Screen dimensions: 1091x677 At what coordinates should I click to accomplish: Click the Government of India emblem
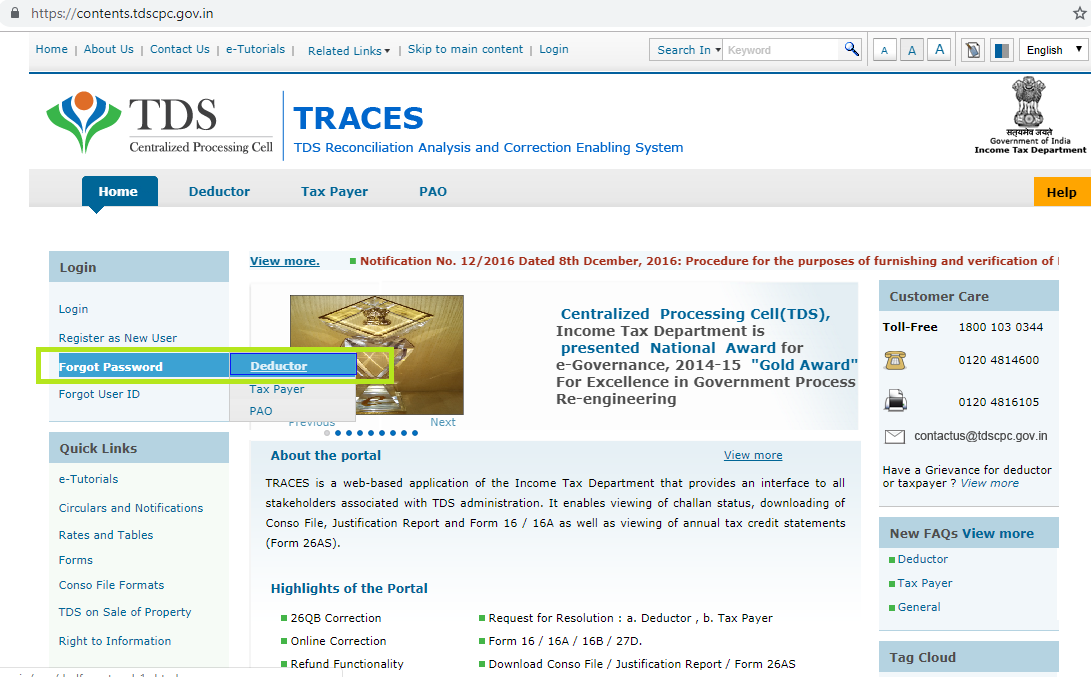coord(1028,102)
